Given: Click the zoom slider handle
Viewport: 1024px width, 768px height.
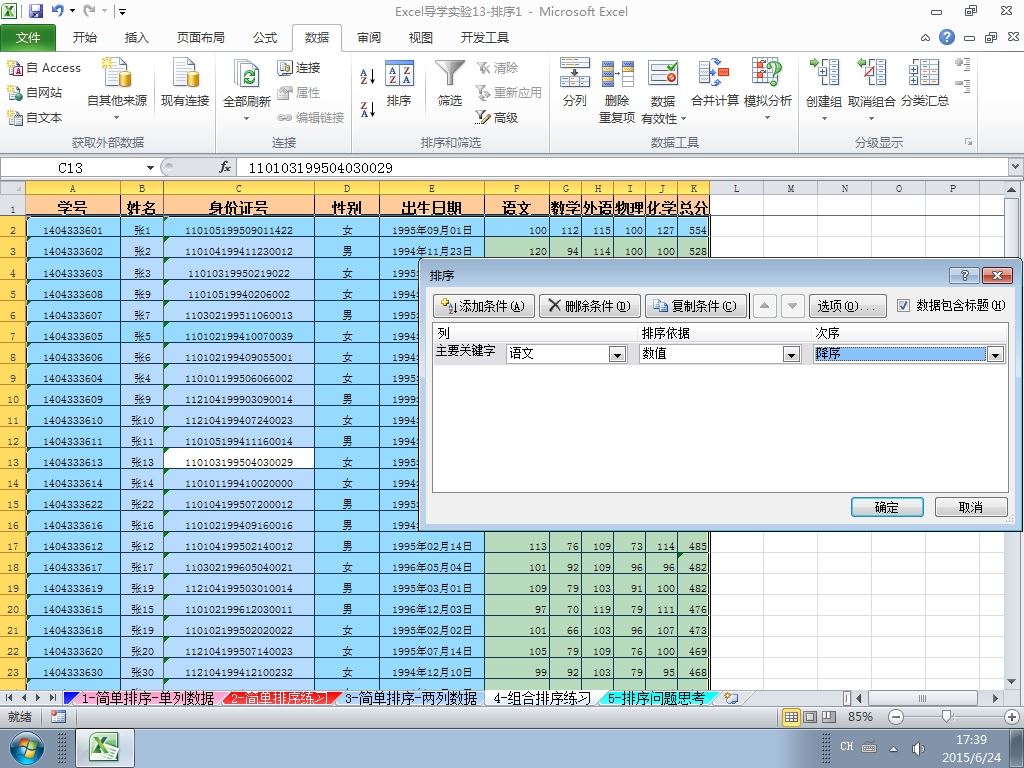Looking at the screenshot, I should point(946,717).
